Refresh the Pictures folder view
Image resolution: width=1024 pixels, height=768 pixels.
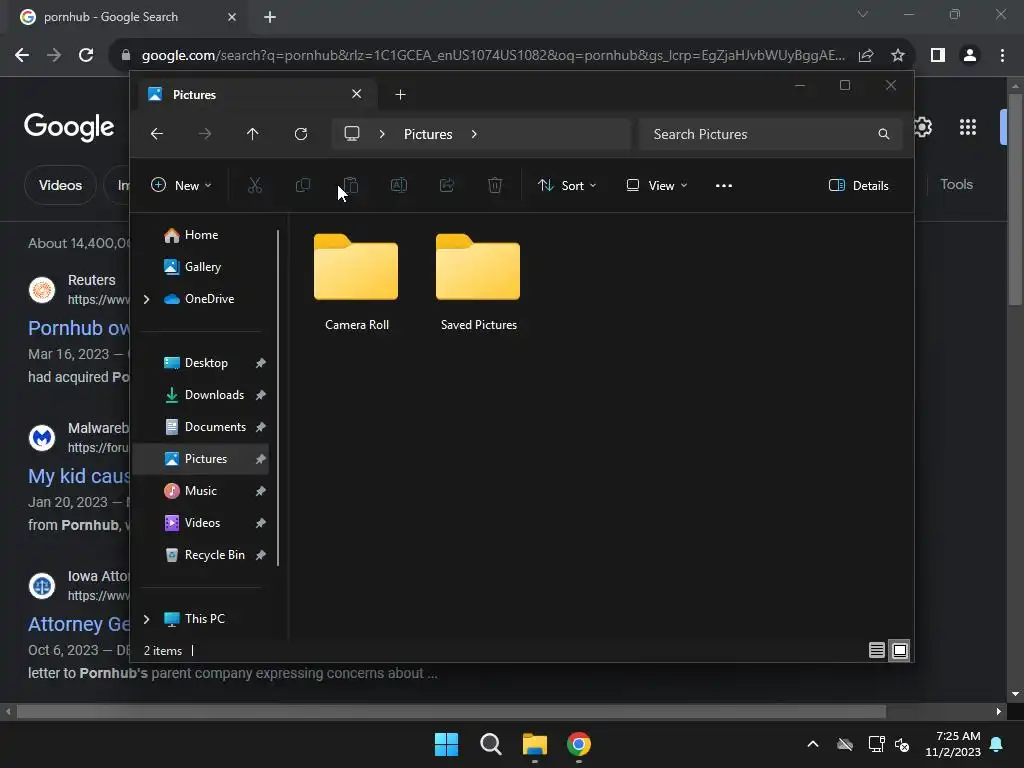[301, 134]
